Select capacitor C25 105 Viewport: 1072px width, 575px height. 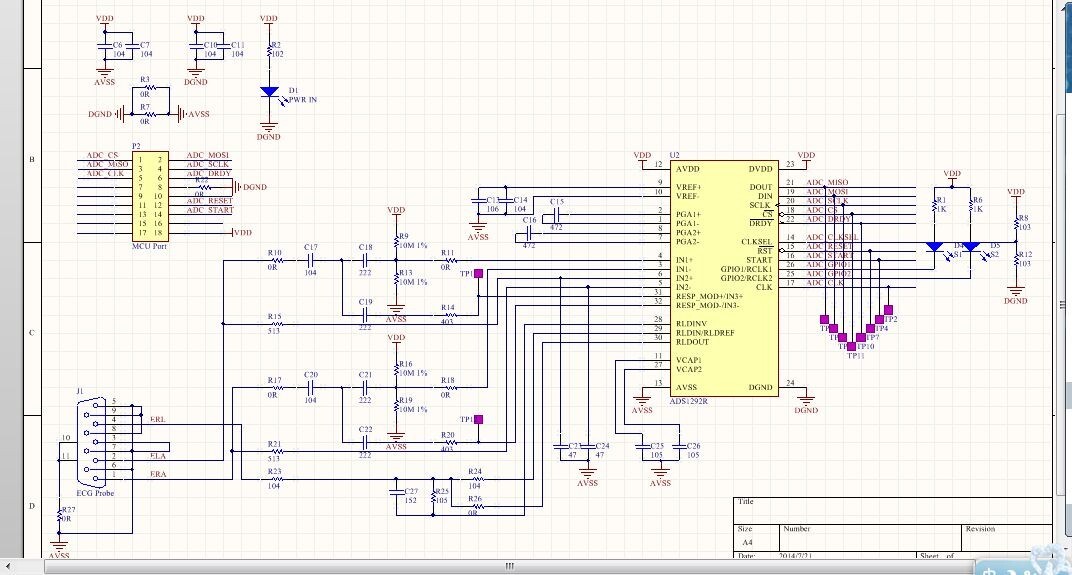[x=642, y=446]
